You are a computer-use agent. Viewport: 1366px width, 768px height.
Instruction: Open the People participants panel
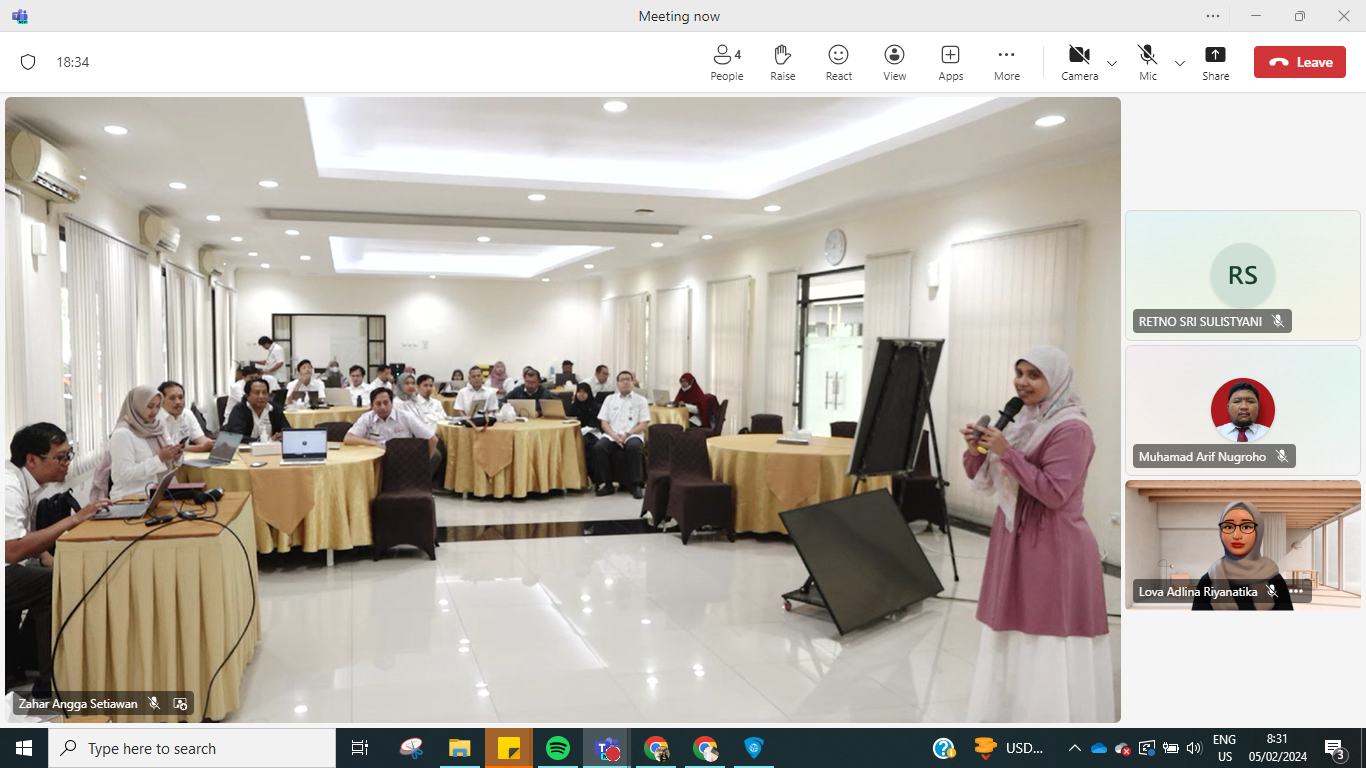726,62
